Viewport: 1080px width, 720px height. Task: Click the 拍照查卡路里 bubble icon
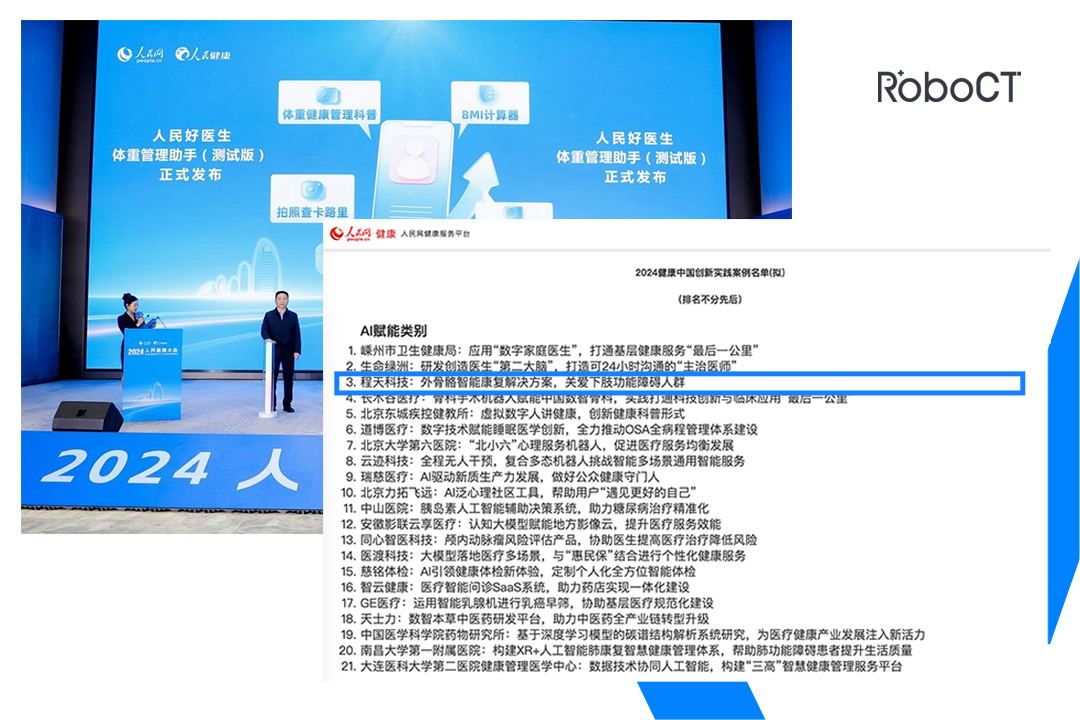(314, 200)
